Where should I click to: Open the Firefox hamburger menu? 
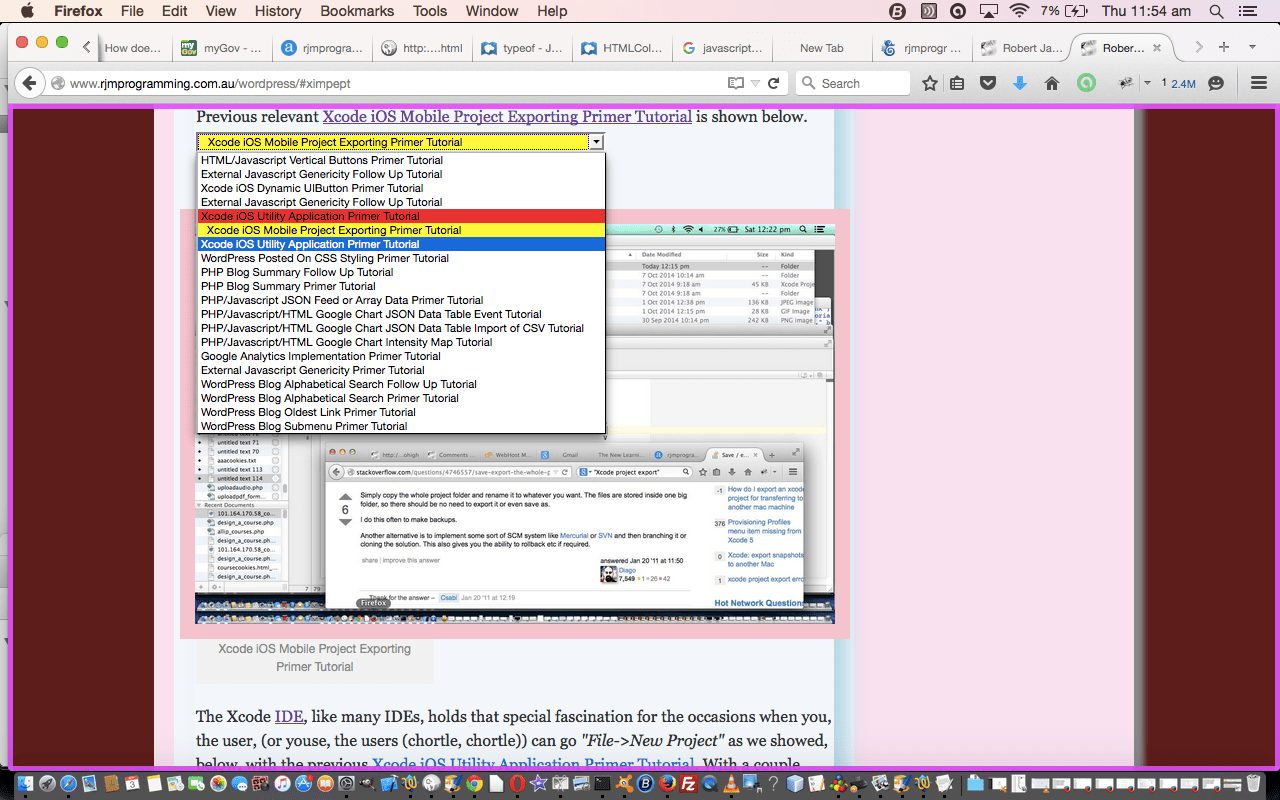pyautogui.click(x=1259, y=83)
